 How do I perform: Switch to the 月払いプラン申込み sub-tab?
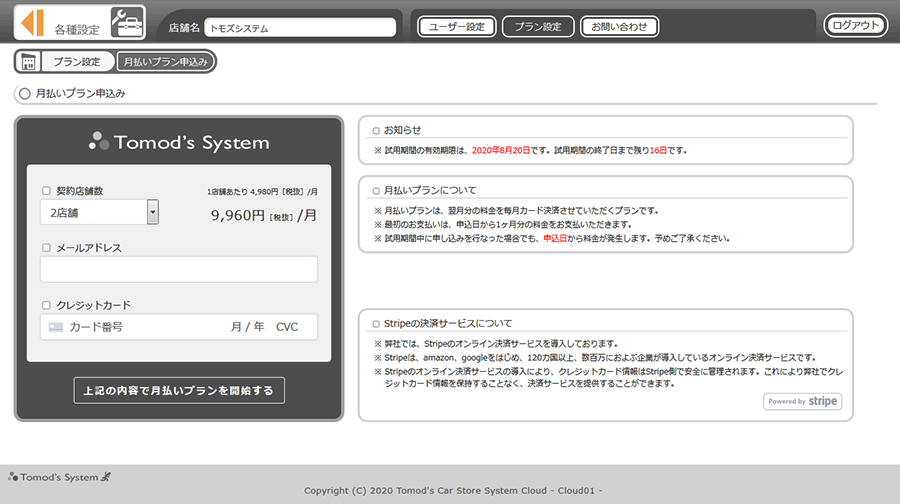[165, 61]
